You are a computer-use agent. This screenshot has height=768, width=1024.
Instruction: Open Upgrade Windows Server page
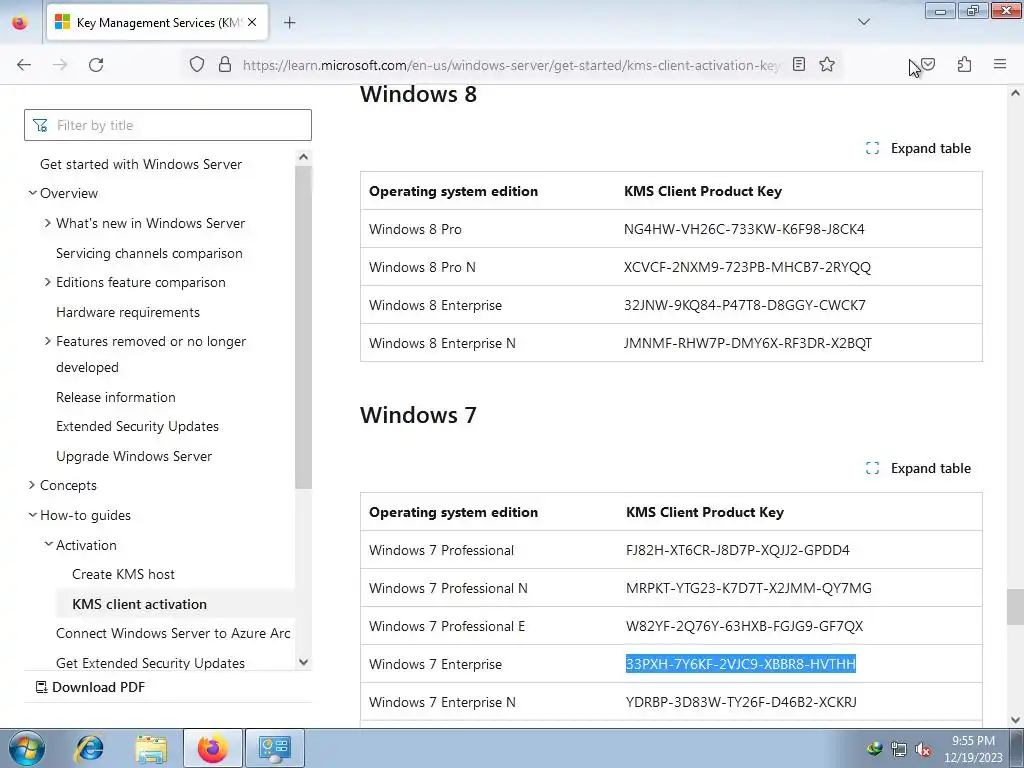tap(134, 456)
